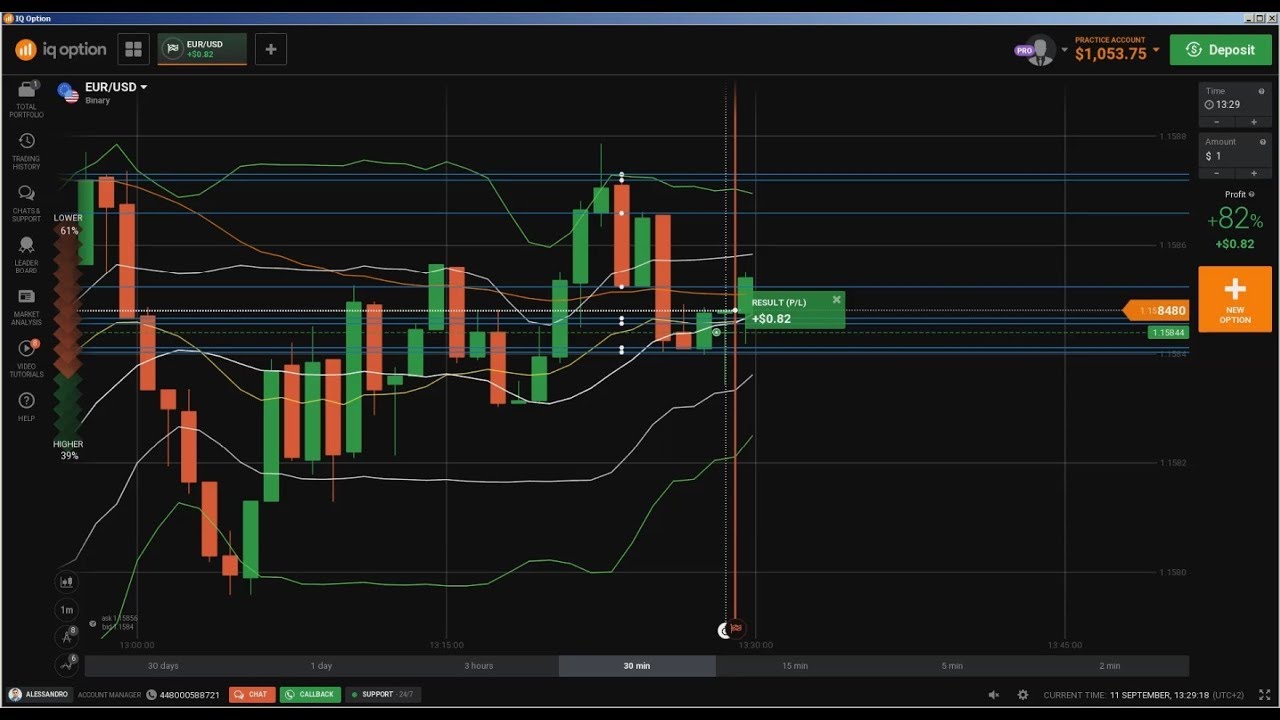Select the 30 days time range
Image resolution: width=1280 pixels, height=720 pixels.
tap(163, 666)
